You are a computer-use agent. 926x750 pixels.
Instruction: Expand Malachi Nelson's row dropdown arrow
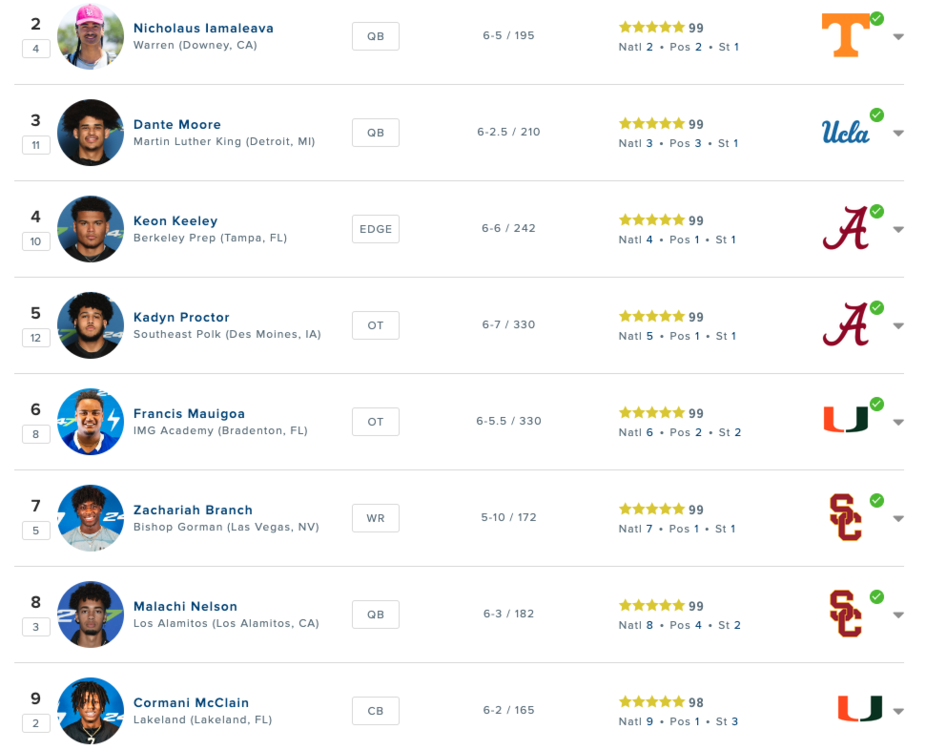[x=898, y=615]
